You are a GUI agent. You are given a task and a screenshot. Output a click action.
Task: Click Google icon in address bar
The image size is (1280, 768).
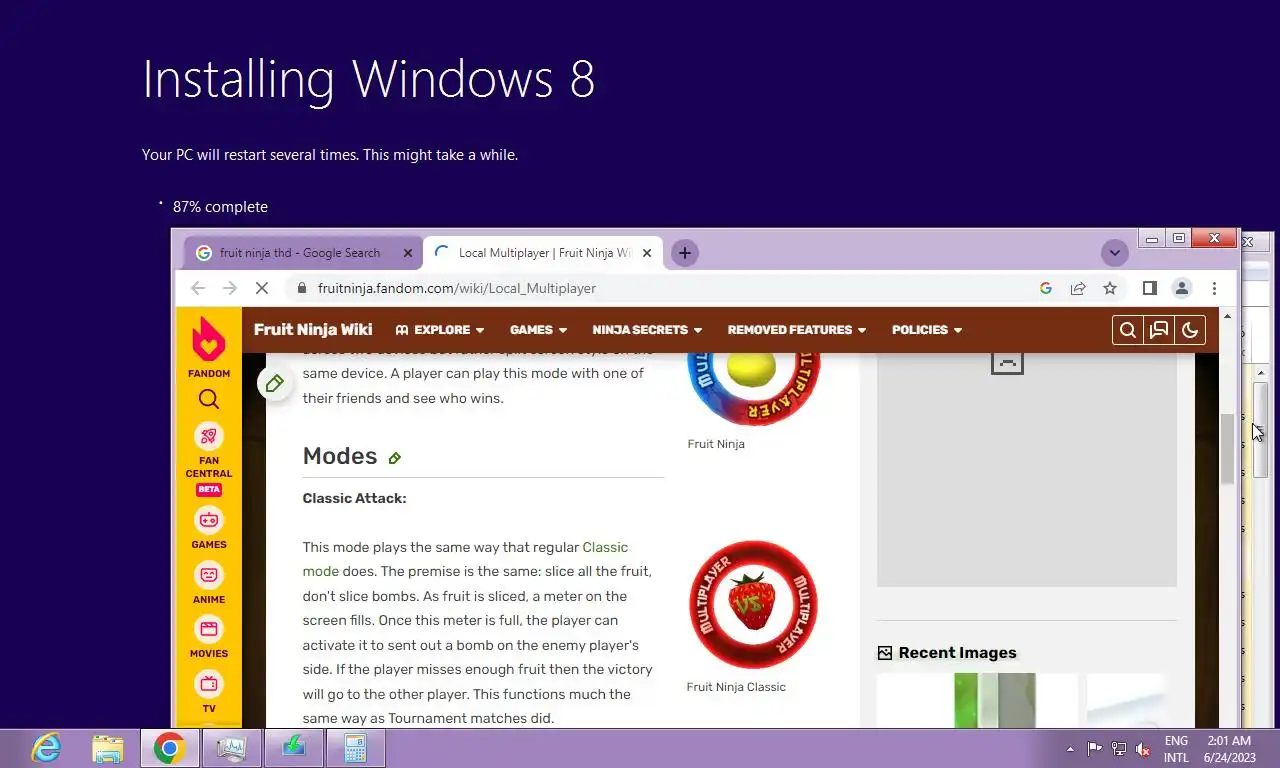tap(1046, 288)
